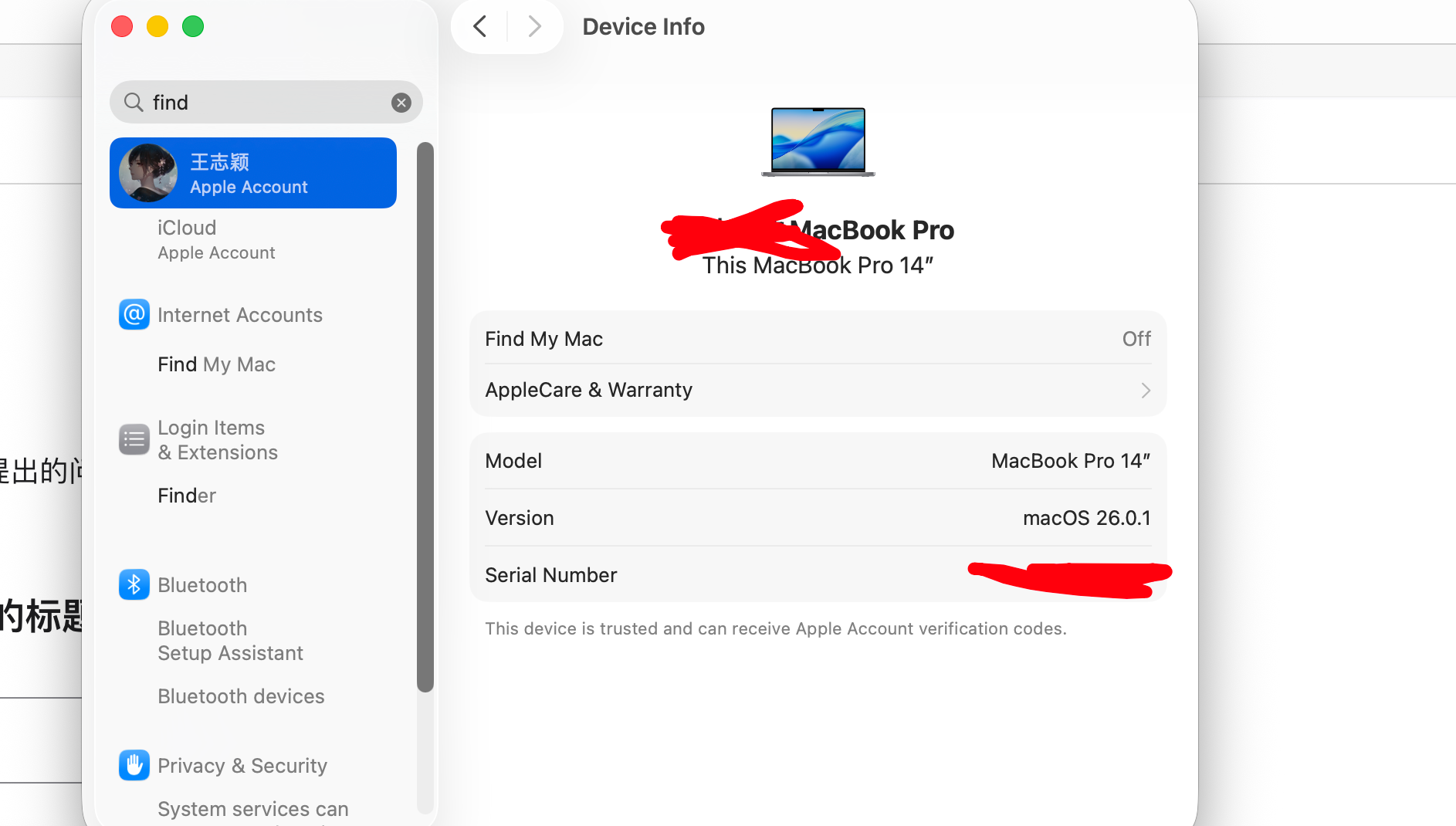Open Login Items & Extensions settings
The height and width of the screenshot is (826, 1456).
218,440
